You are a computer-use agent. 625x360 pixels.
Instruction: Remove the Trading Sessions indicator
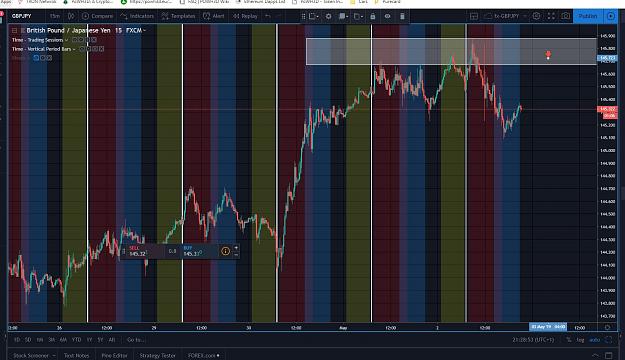(x=94, y=40)
